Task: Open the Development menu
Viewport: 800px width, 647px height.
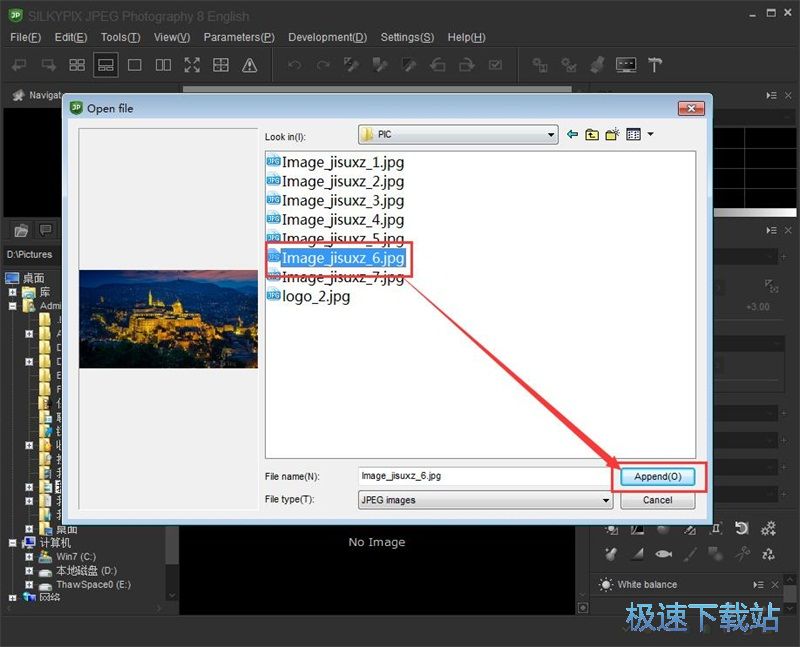Action: pos(327,37)
